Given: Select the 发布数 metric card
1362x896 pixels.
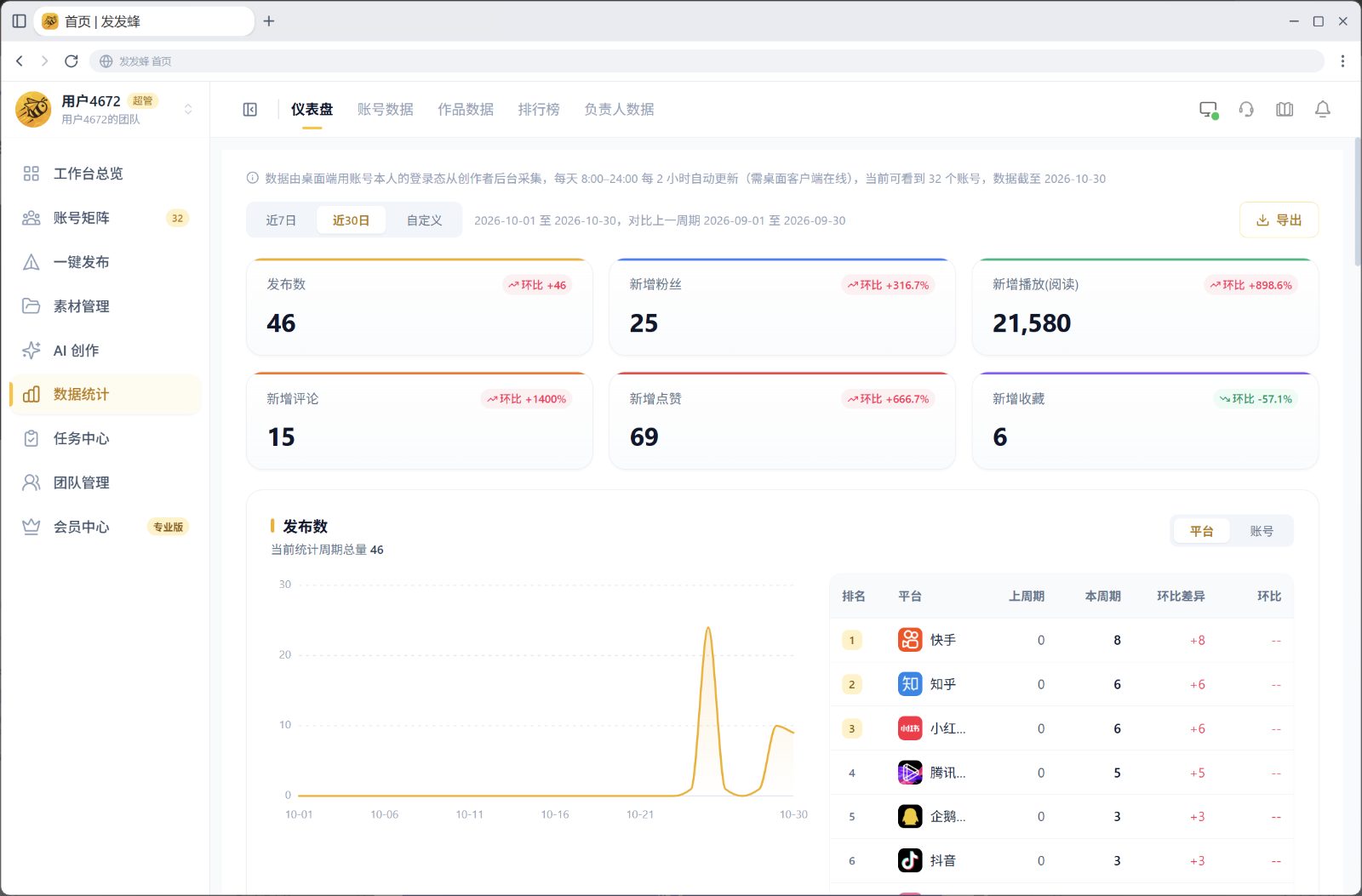Looking at the screenshot, I should point(420,307).
